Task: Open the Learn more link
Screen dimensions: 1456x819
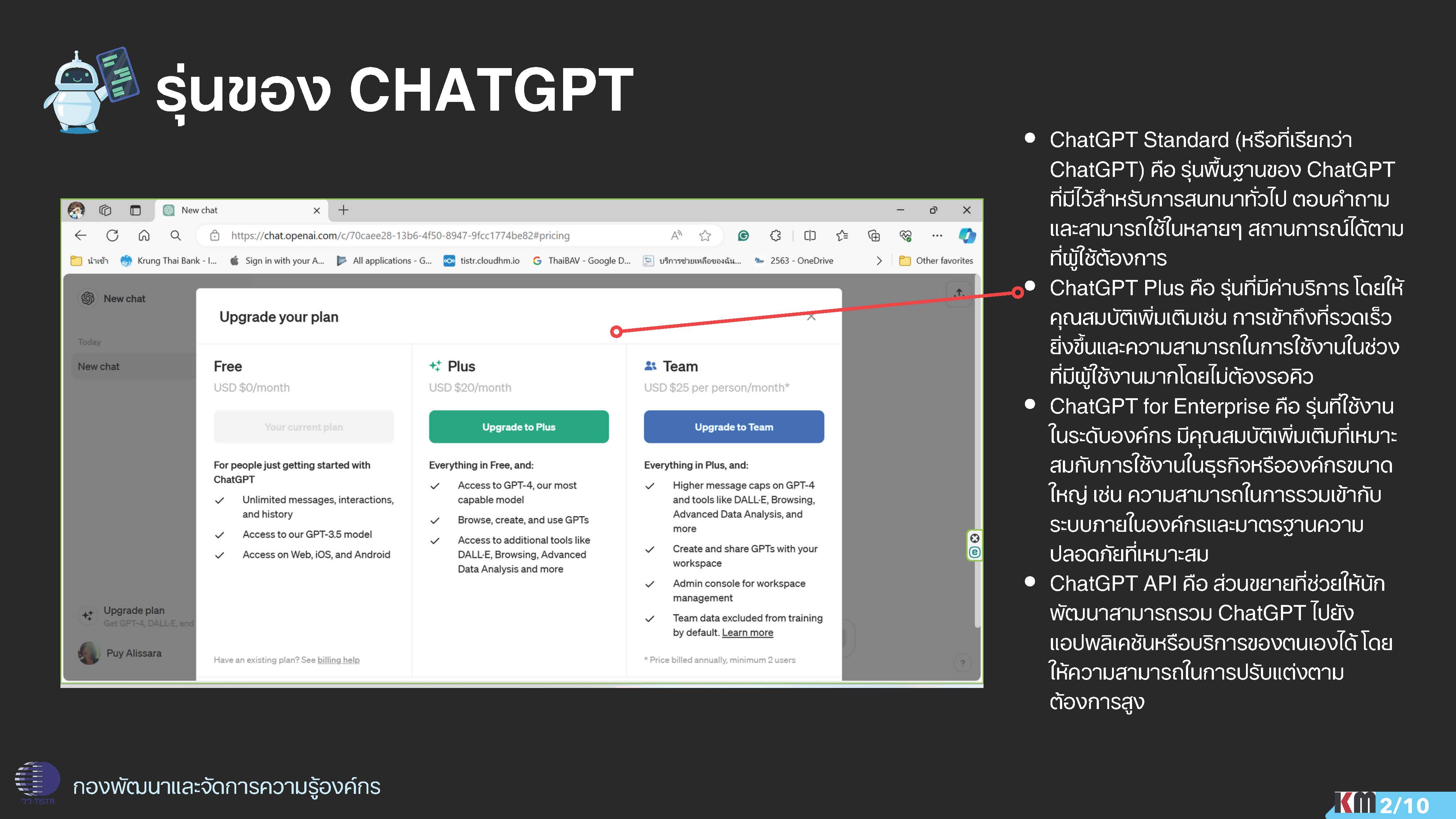Action: (747, 633)
